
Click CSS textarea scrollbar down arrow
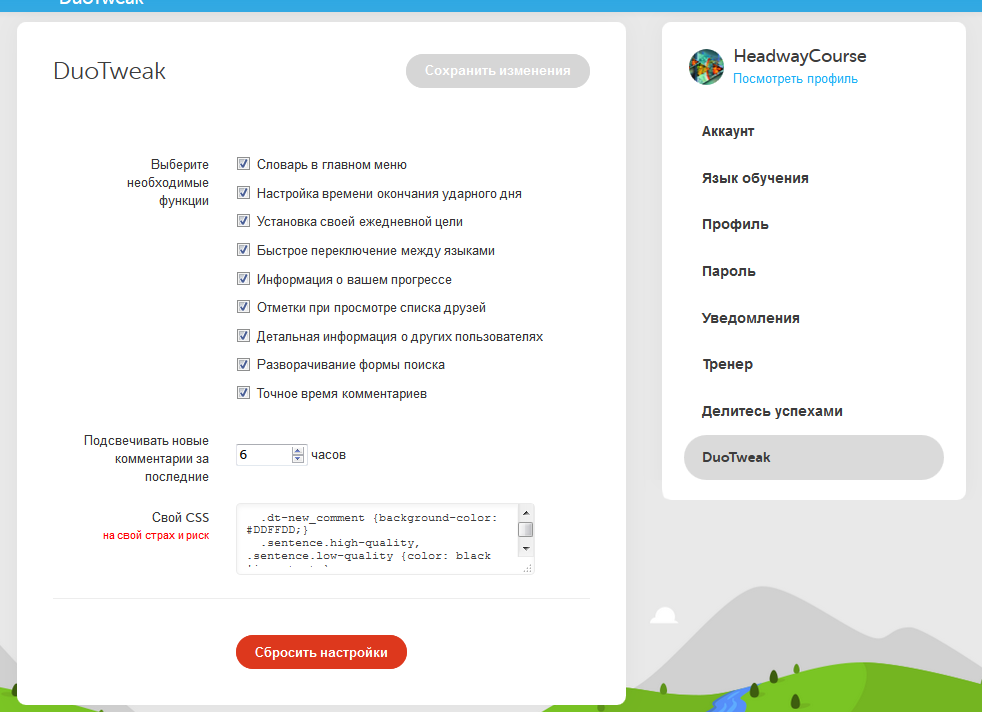[526, 549]
